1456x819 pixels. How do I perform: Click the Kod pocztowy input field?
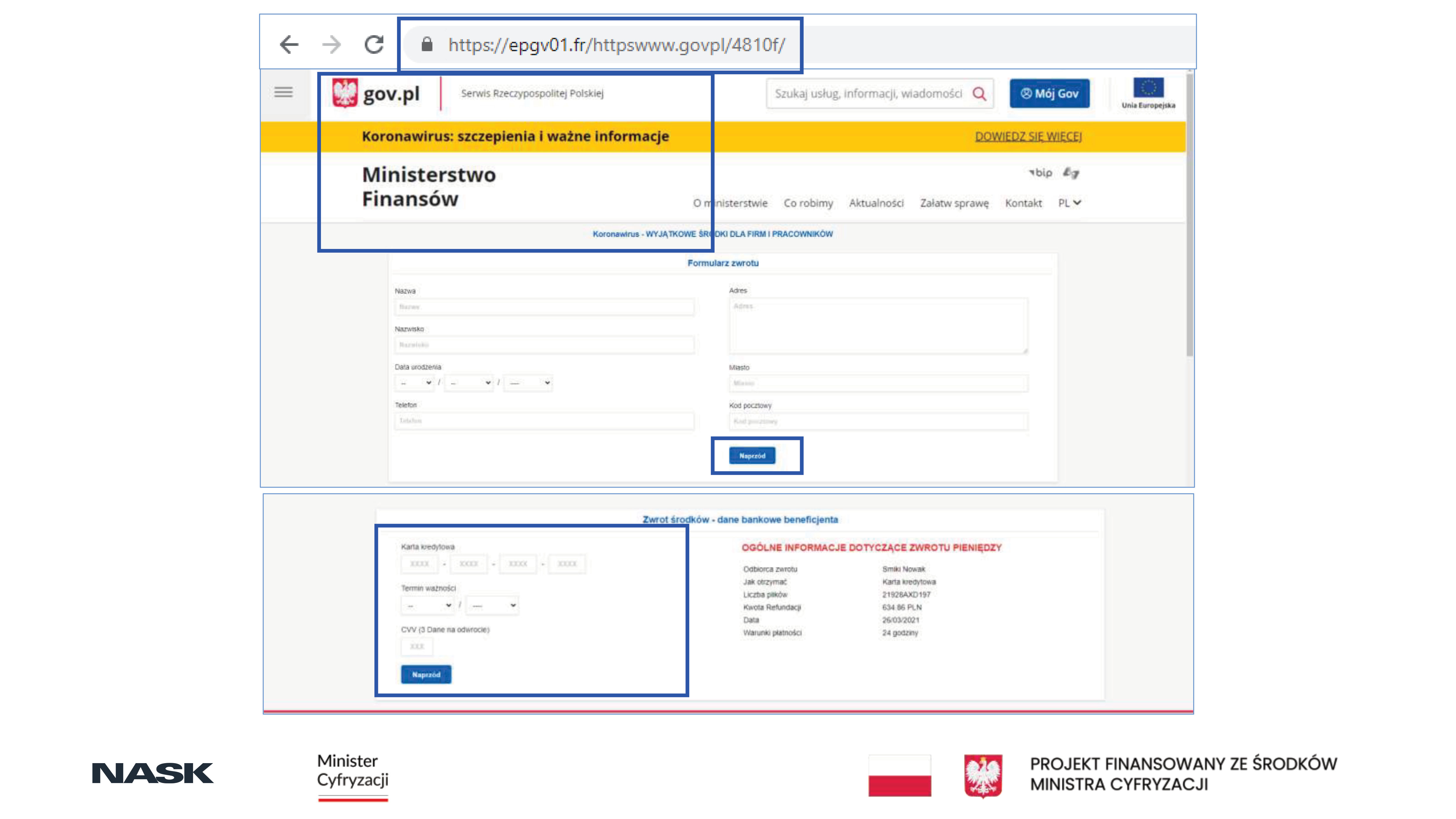[x=878, y=422]
